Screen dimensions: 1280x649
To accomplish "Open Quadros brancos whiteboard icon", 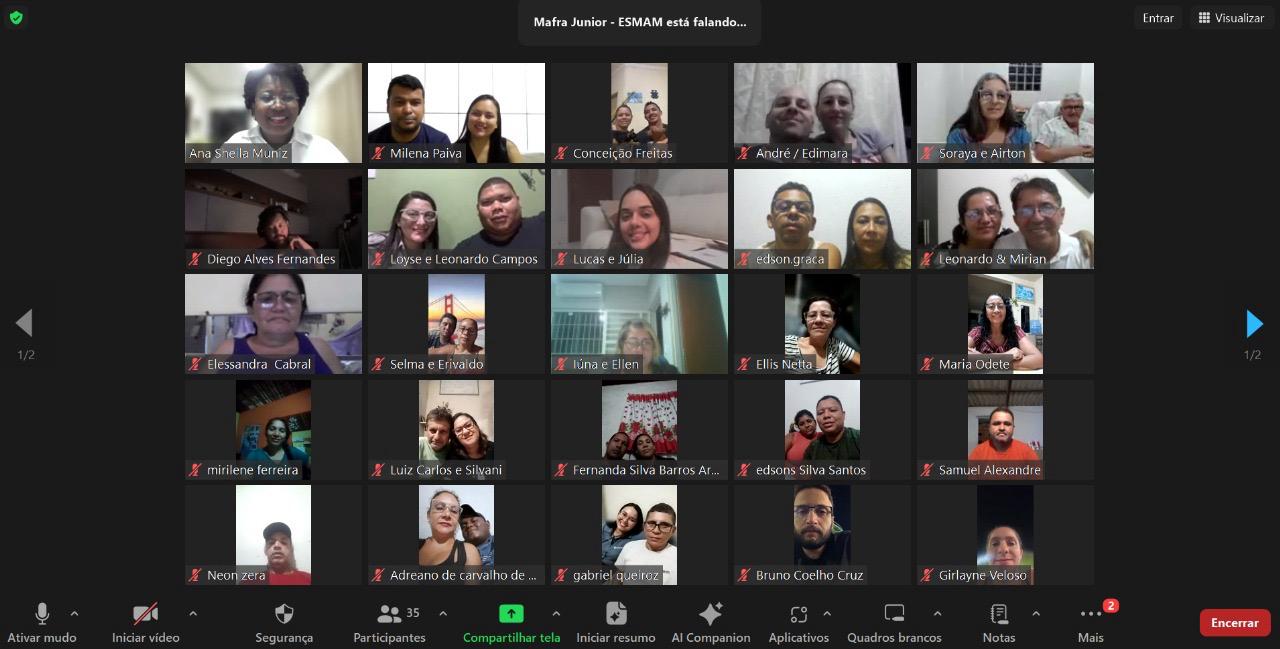I will click(x=894, y=614).
